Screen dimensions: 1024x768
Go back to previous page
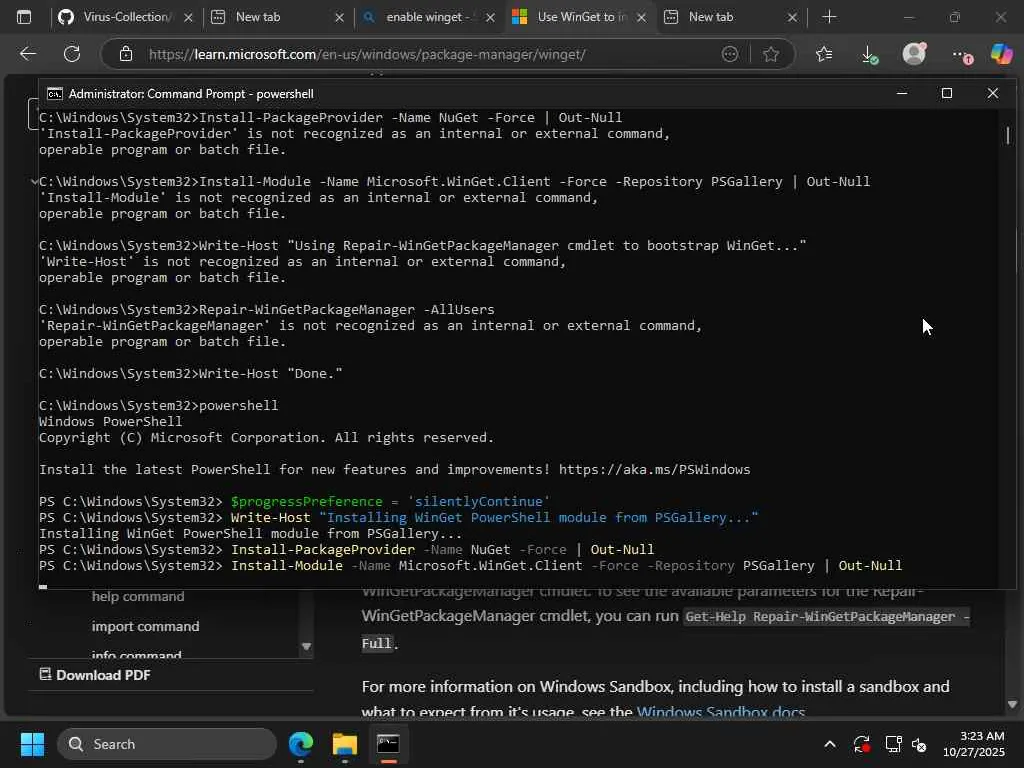coord(27,54)
